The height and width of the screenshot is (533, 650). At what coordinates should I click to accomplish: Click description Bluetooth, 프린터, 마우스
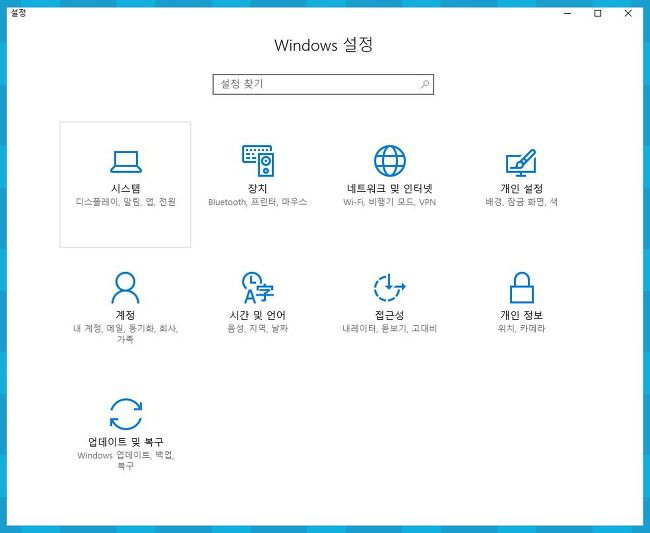tap(257, 202)
